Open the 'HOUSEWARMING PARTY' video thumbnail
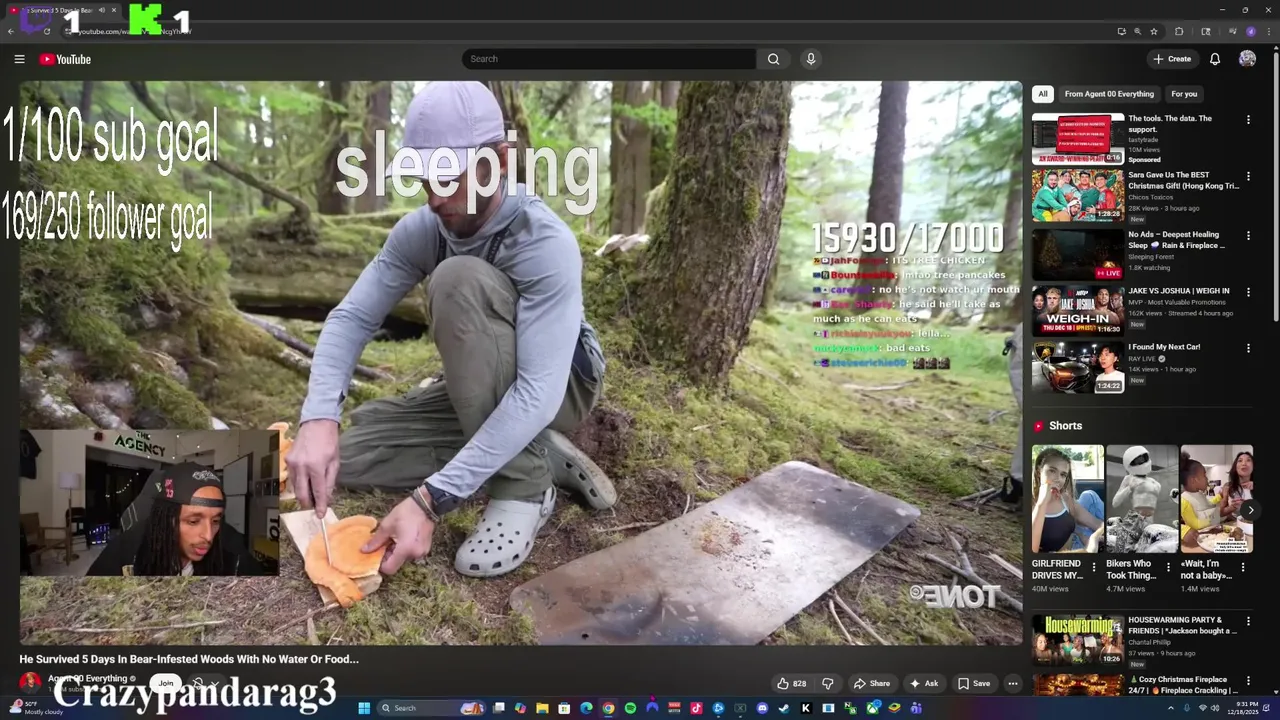Screen dimensions: 1280x720 click(1078, 640)
